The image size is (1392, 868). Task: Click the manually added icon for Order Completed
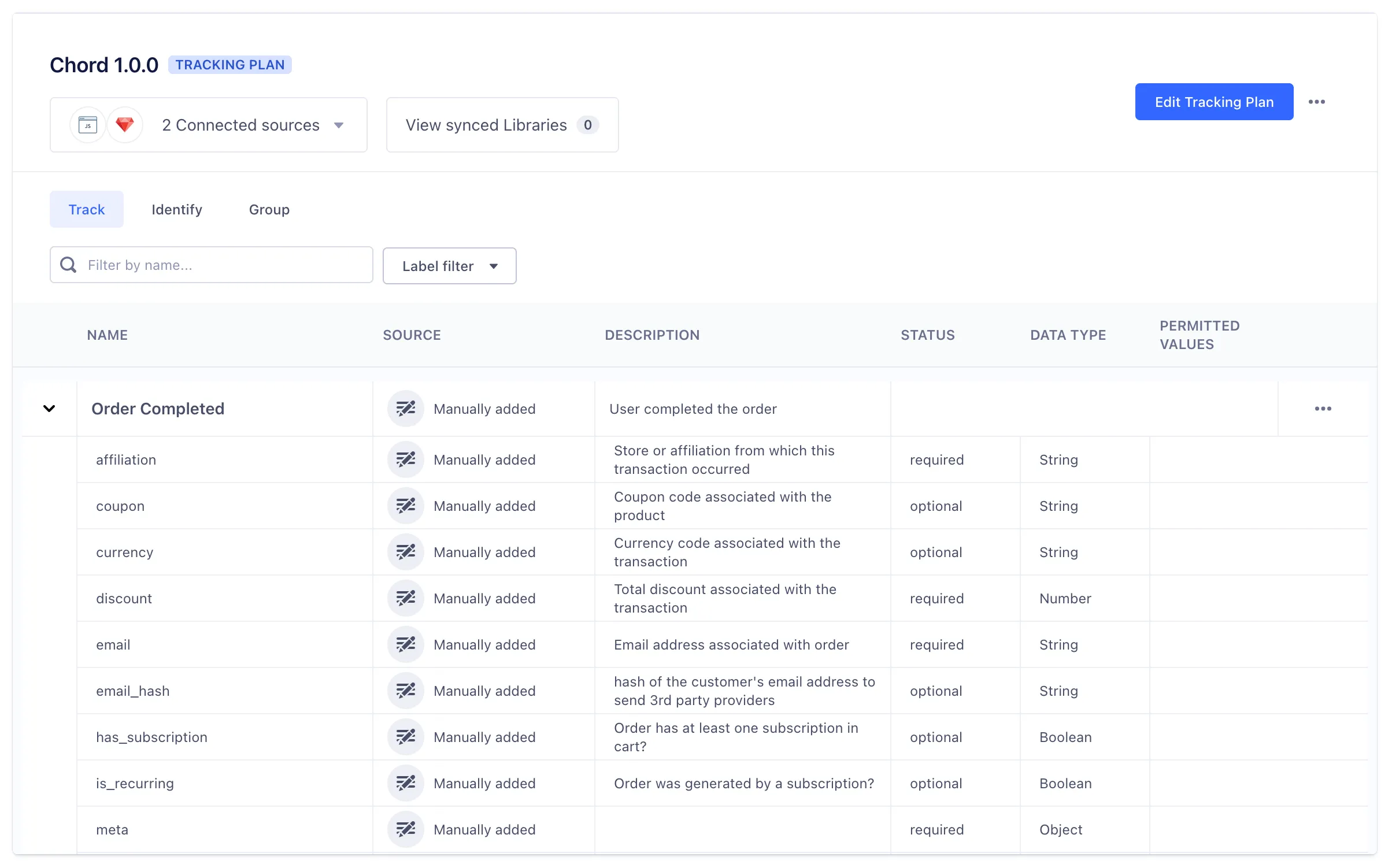[x=406, y=409]
